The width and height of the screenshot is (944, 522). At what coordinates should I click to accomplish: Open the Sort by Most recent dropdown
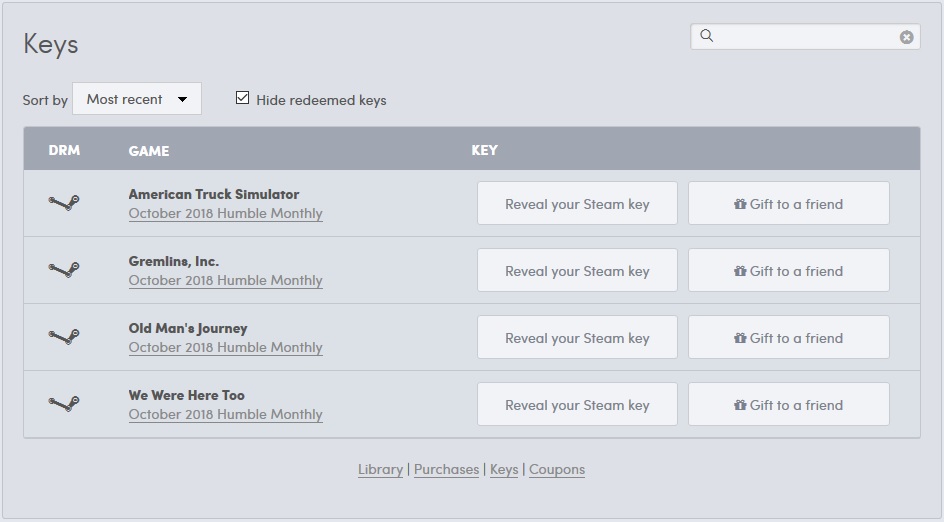[x=137, y=99]
